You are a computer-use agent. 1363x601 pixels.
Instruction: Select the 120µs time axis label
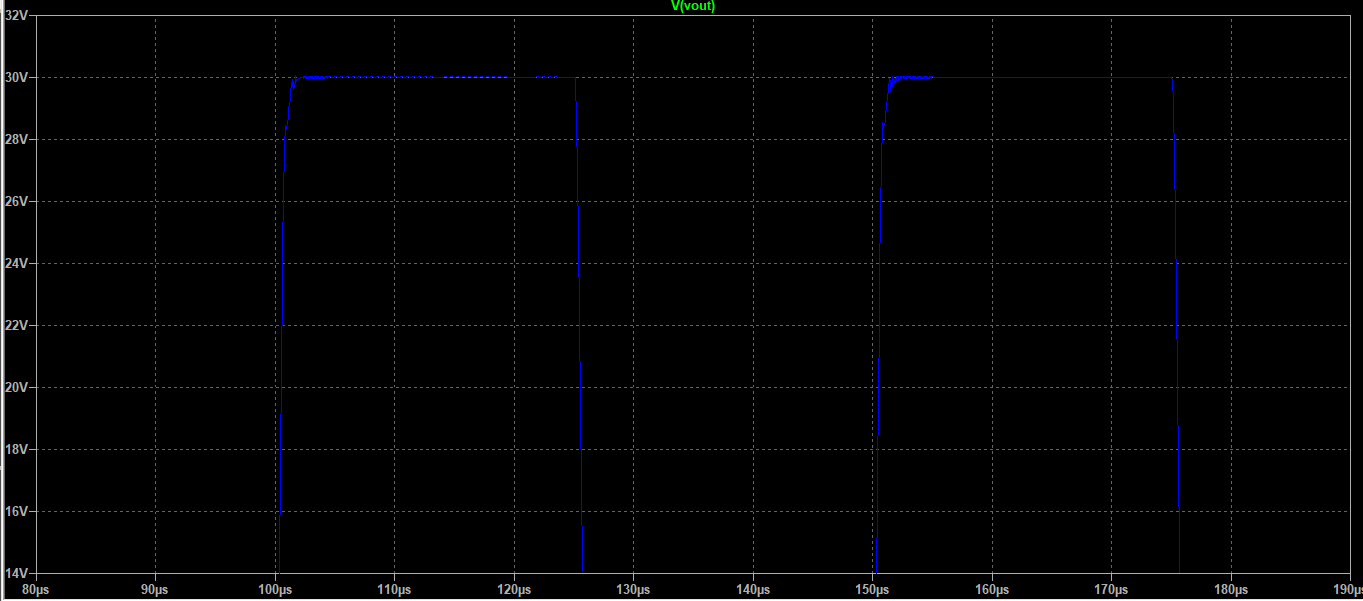coord(514,589)
